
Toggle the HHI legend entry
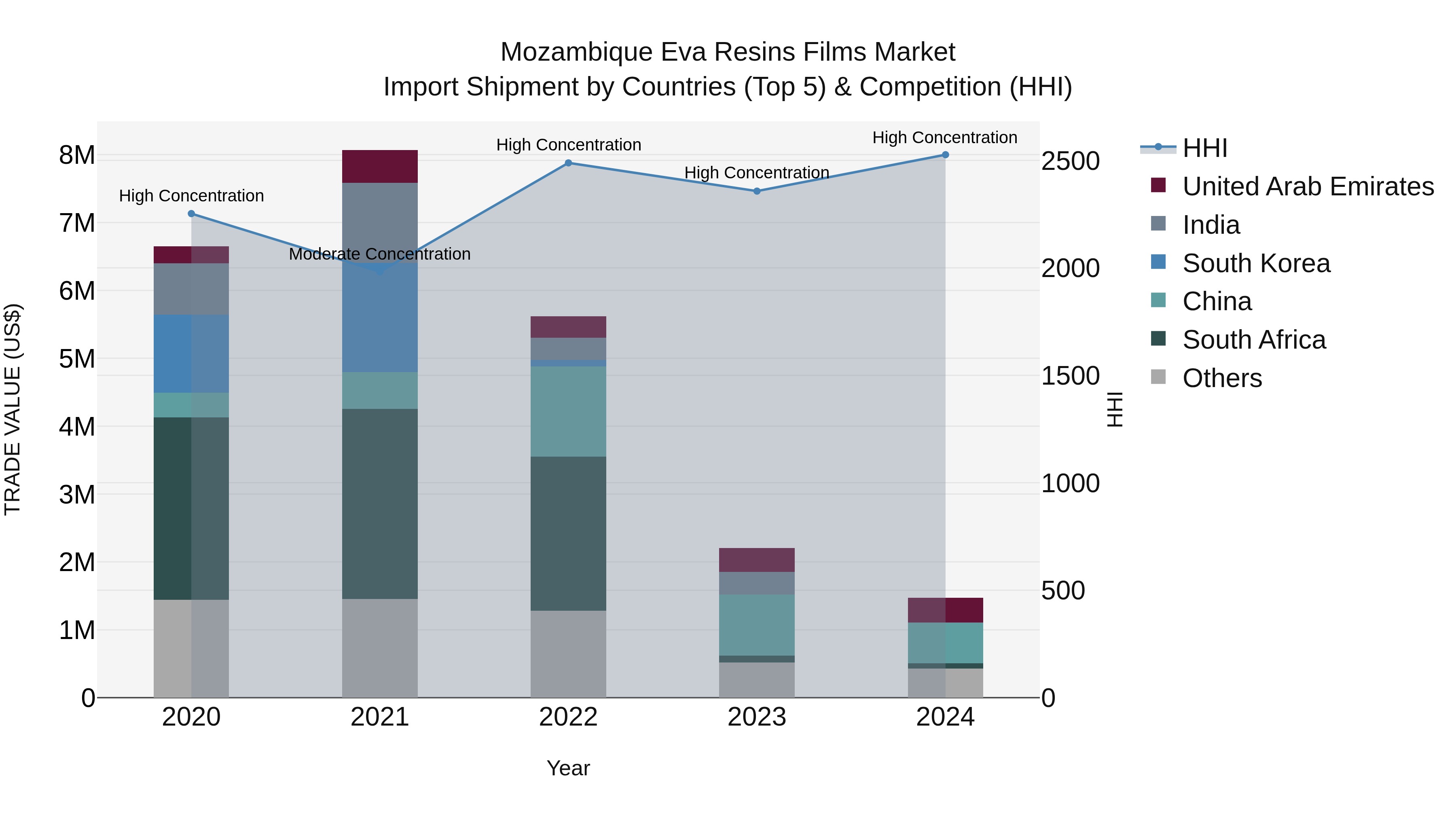(1184, 148)
